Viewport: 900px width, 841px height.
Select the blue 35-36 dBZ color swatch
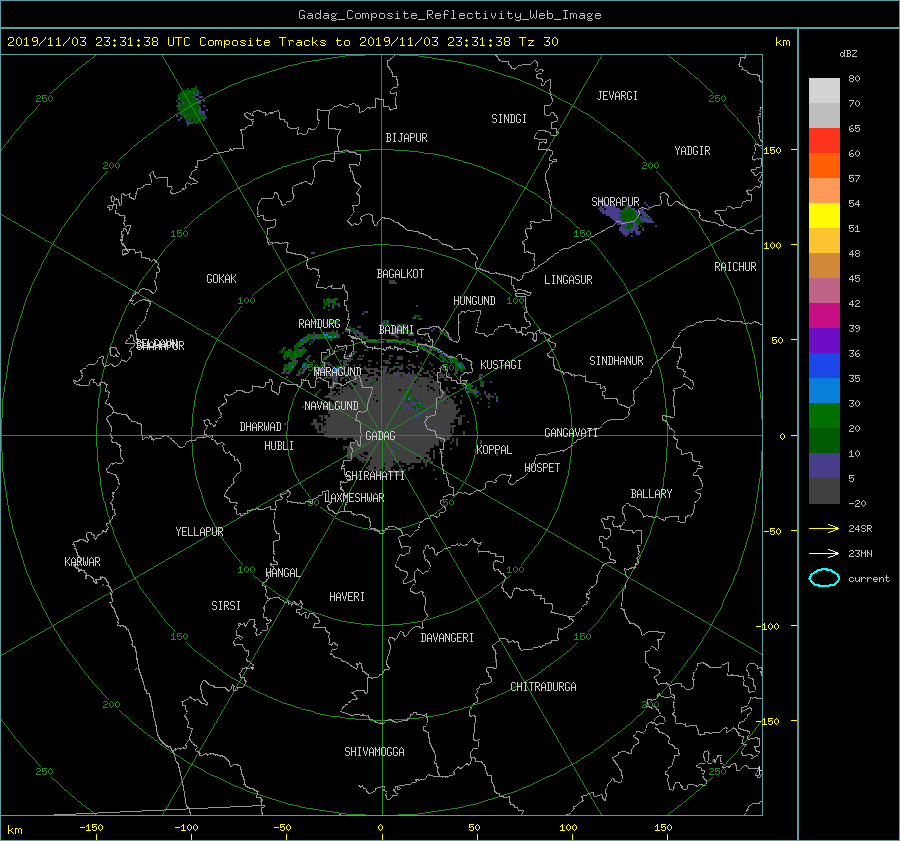pos(824,366)
